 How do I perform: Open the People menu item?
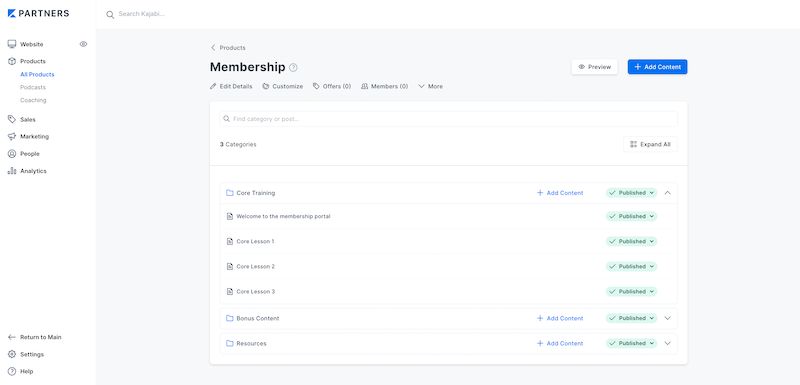click(x=30, y=154)
